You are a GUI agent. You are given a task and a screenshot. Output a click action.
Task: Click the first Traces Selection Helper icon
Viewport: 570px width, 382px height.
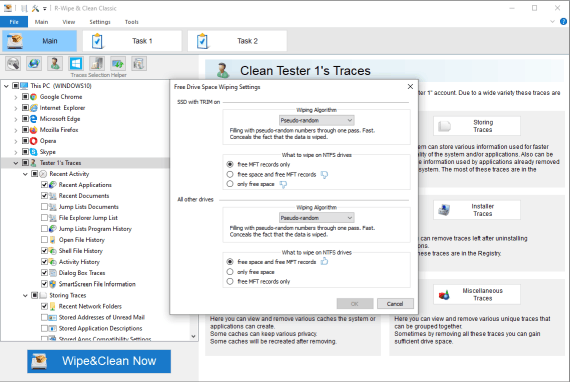pyautogui.click(x=13, y=64)
